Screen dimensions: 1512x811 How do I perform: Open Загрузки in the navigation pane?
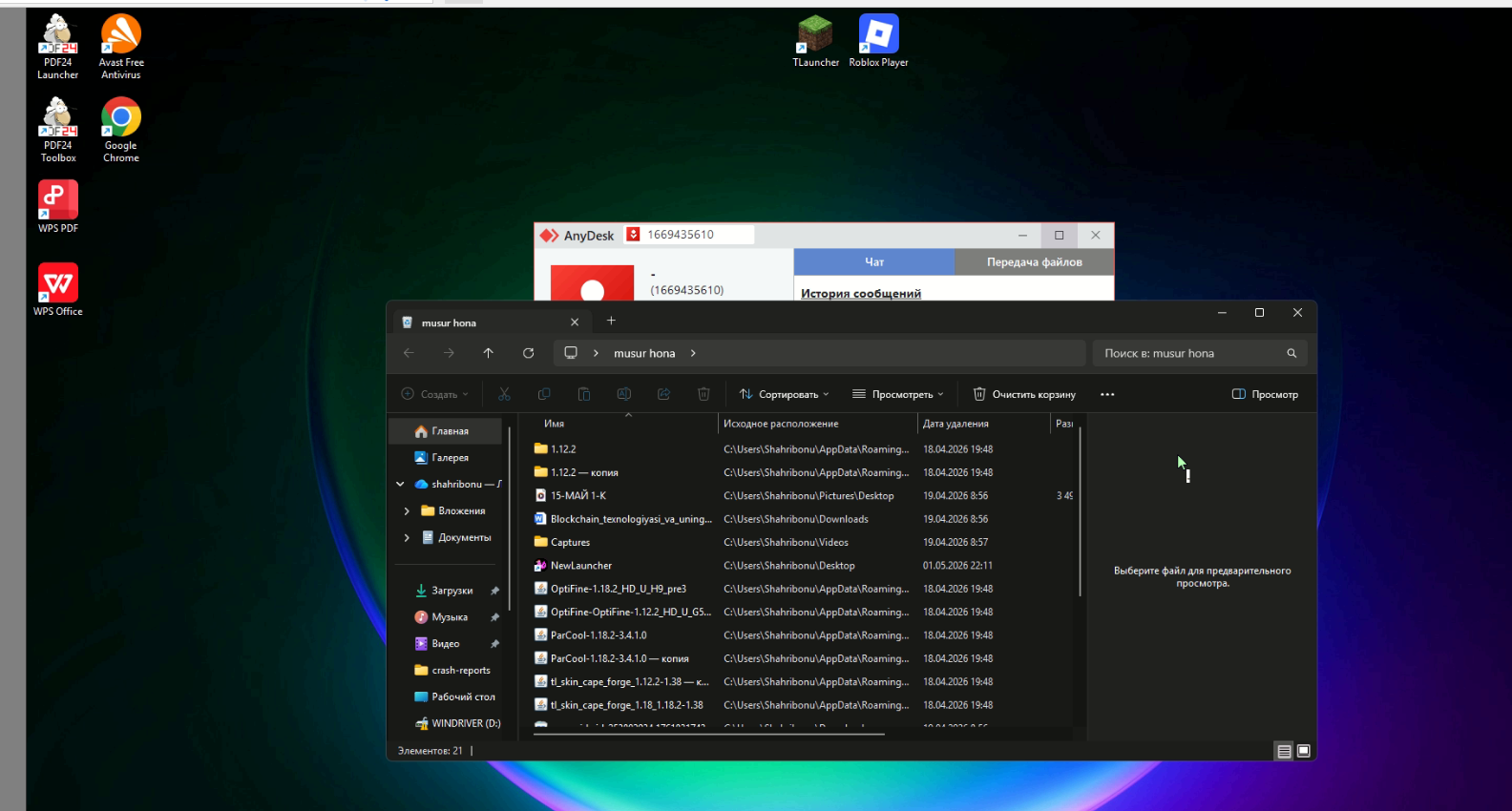(x=446, y=591)
